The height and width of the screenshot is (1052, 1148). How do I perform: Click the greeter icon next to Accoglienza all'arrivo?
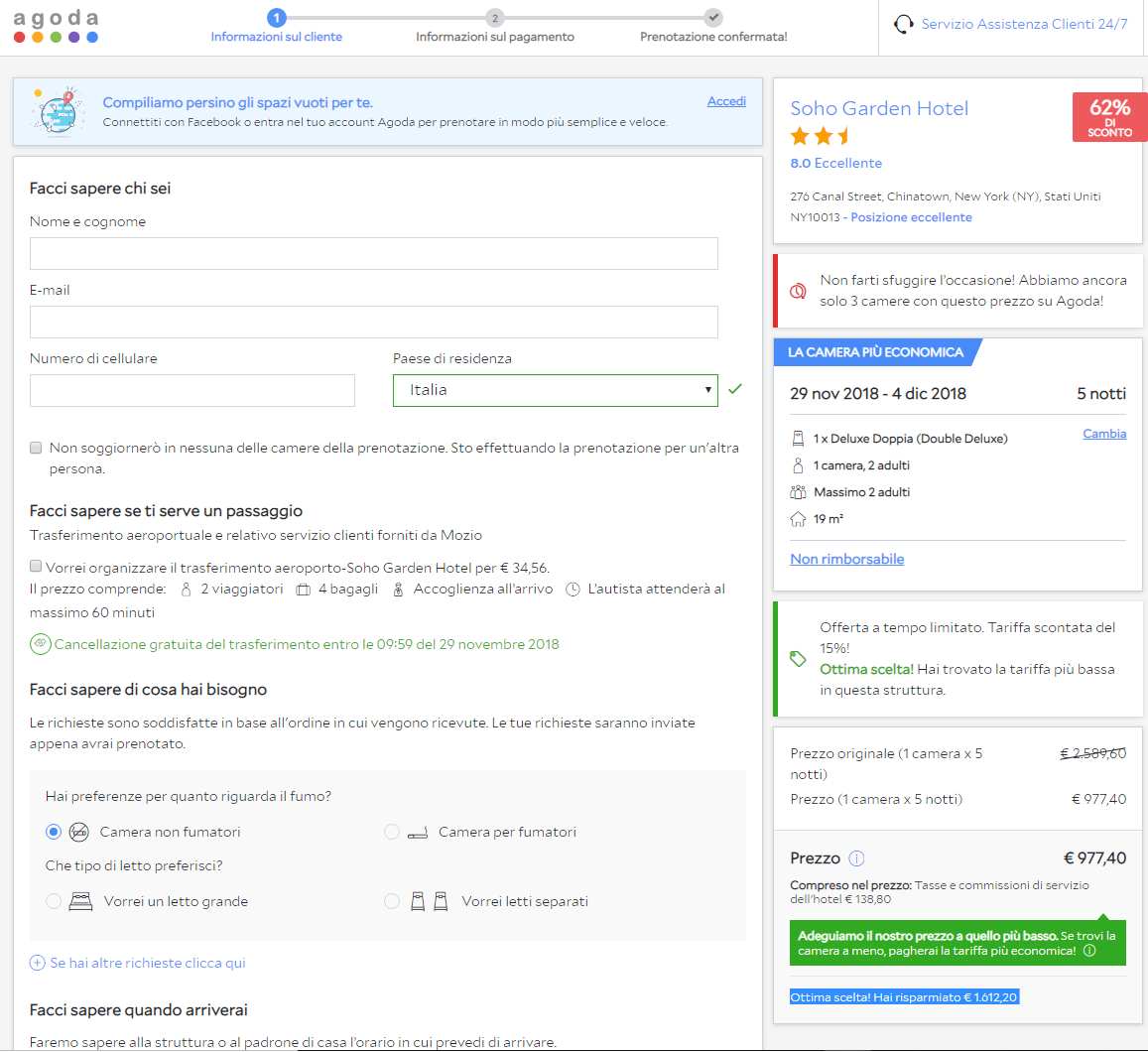[398, 590]
